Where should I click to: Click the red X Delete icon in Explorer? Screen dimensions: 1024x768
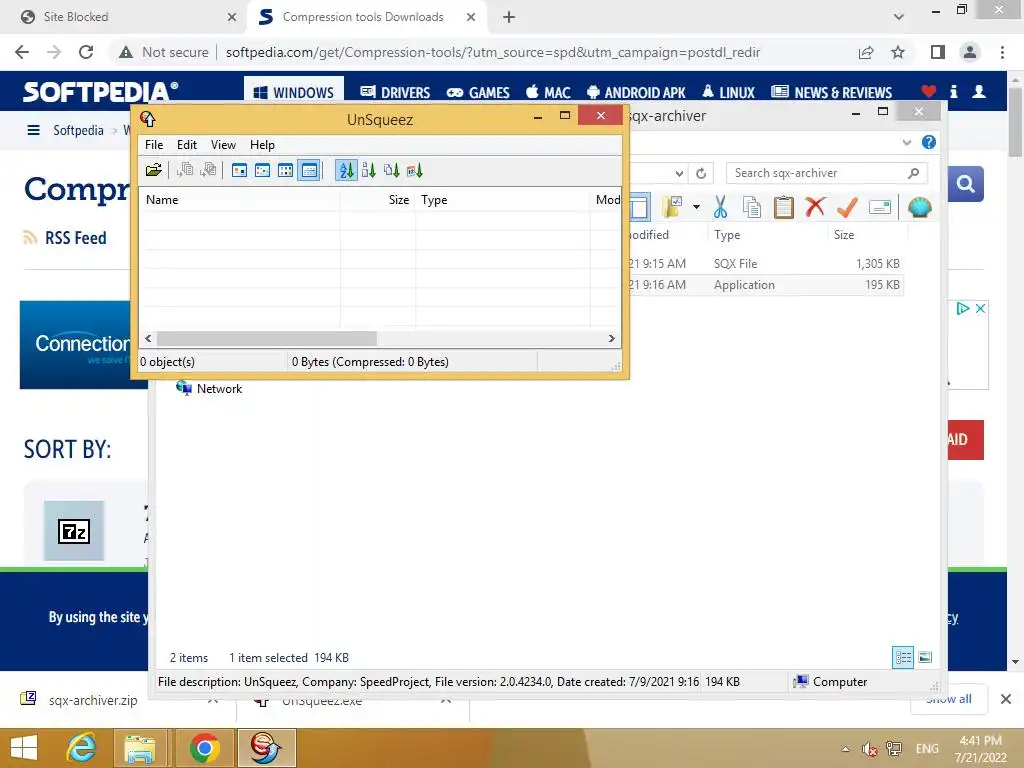coord(815,207)
